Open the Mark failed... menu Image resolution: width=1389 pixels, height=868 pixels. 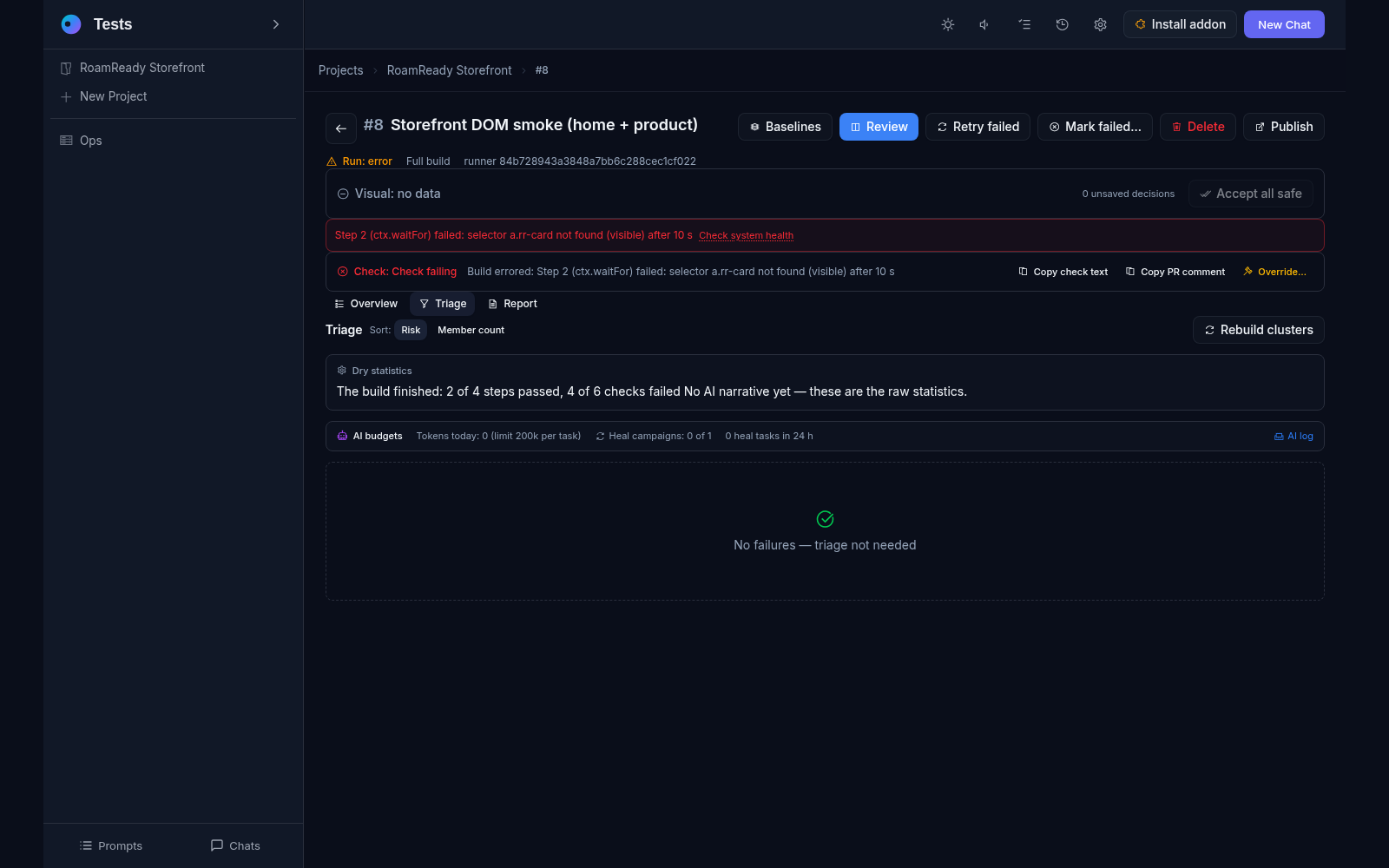(1095, 127)
